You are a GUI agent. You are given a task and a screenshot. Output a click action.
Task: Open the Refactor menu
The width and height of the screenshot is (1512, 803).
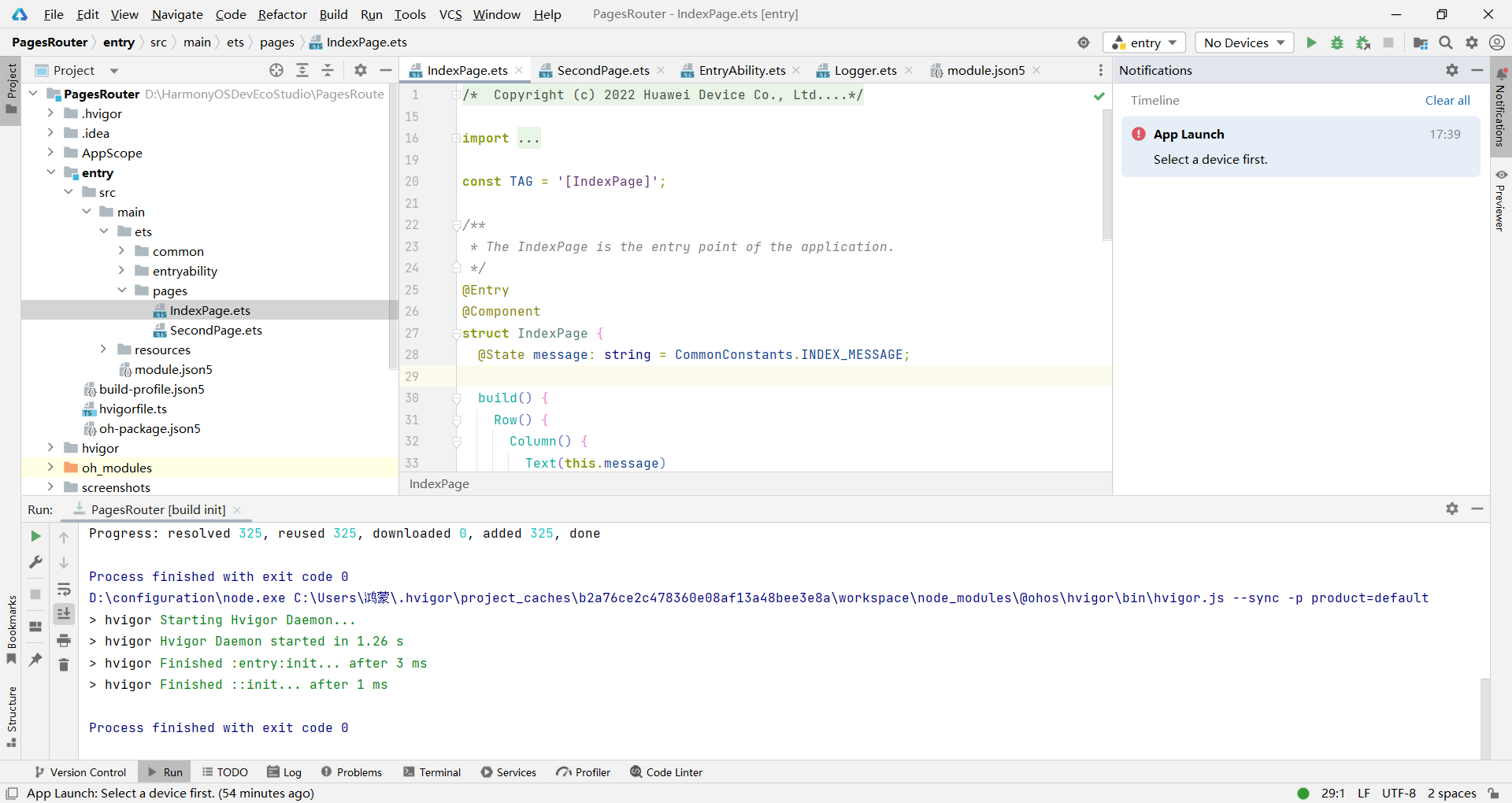coord(282,14)
